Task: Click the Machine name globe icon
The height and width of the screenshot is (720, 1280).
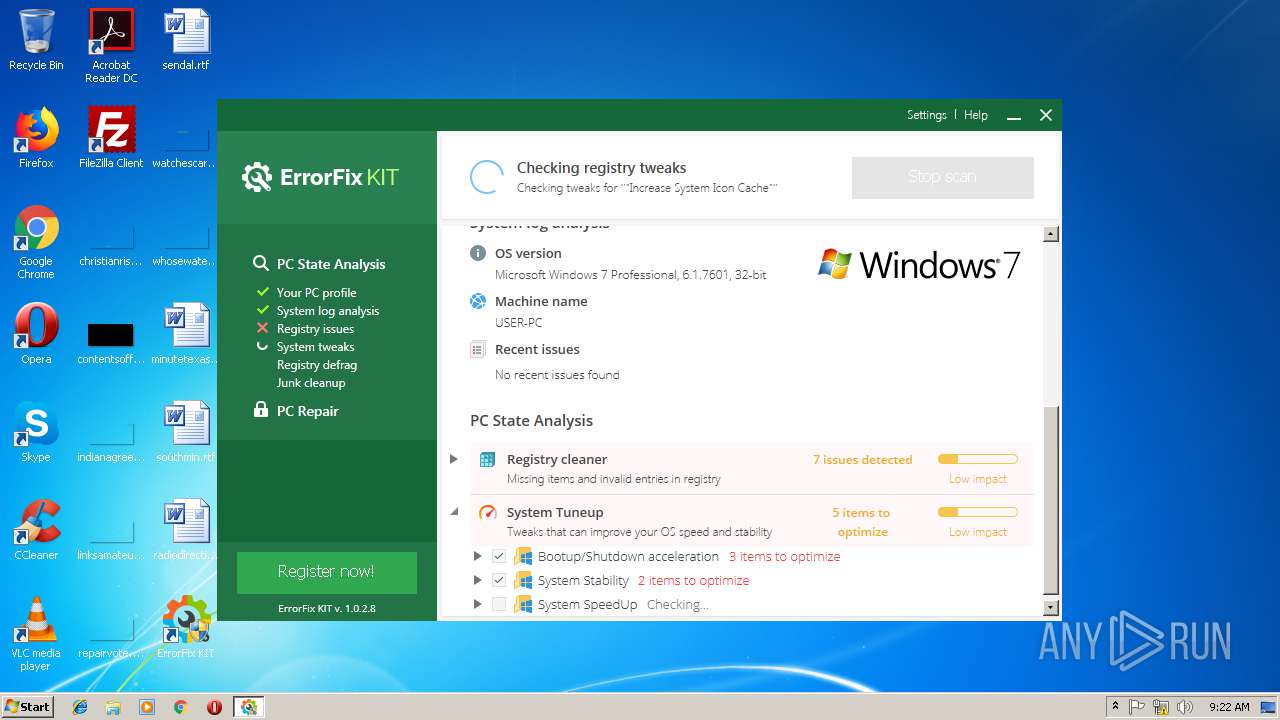Action: (x=478, y=301)
